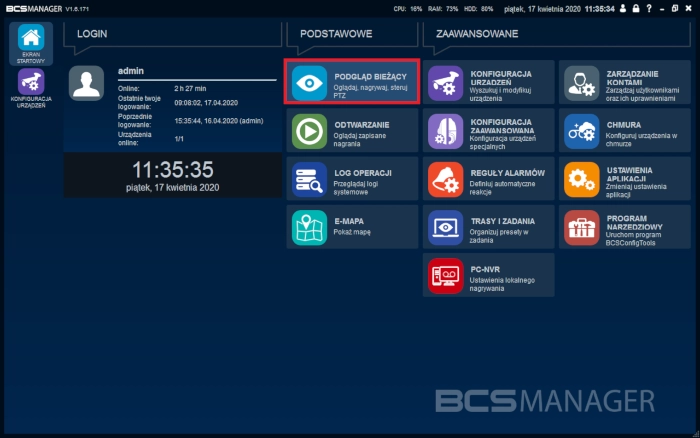
Task: Click the red PC-NVR recorder icon
Action: (446, 276)
